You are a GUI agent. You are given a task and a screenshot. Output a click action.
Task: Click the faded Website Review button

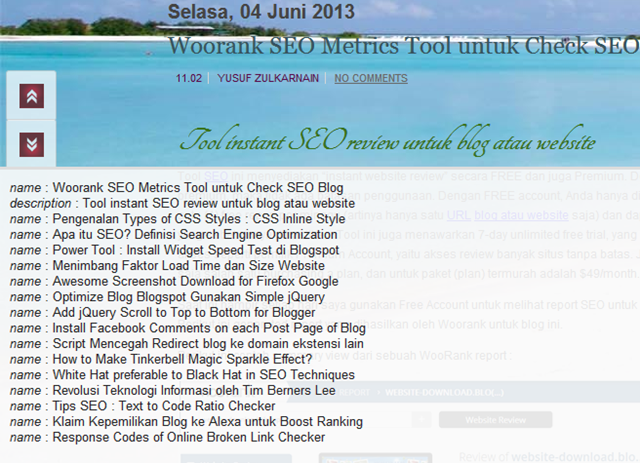496,420
